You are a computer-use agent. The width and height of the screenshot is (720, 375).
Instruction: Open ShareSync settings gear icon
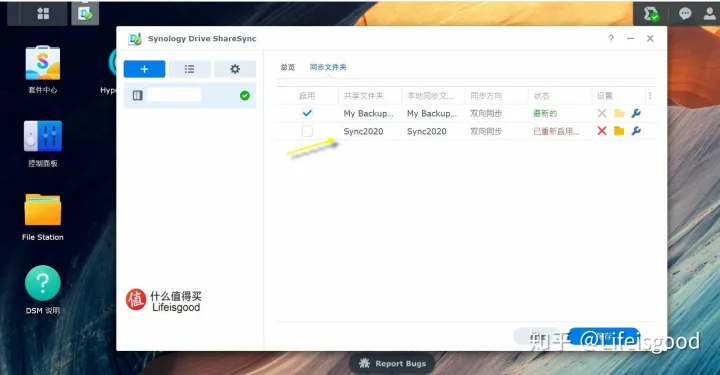[235, 69]
